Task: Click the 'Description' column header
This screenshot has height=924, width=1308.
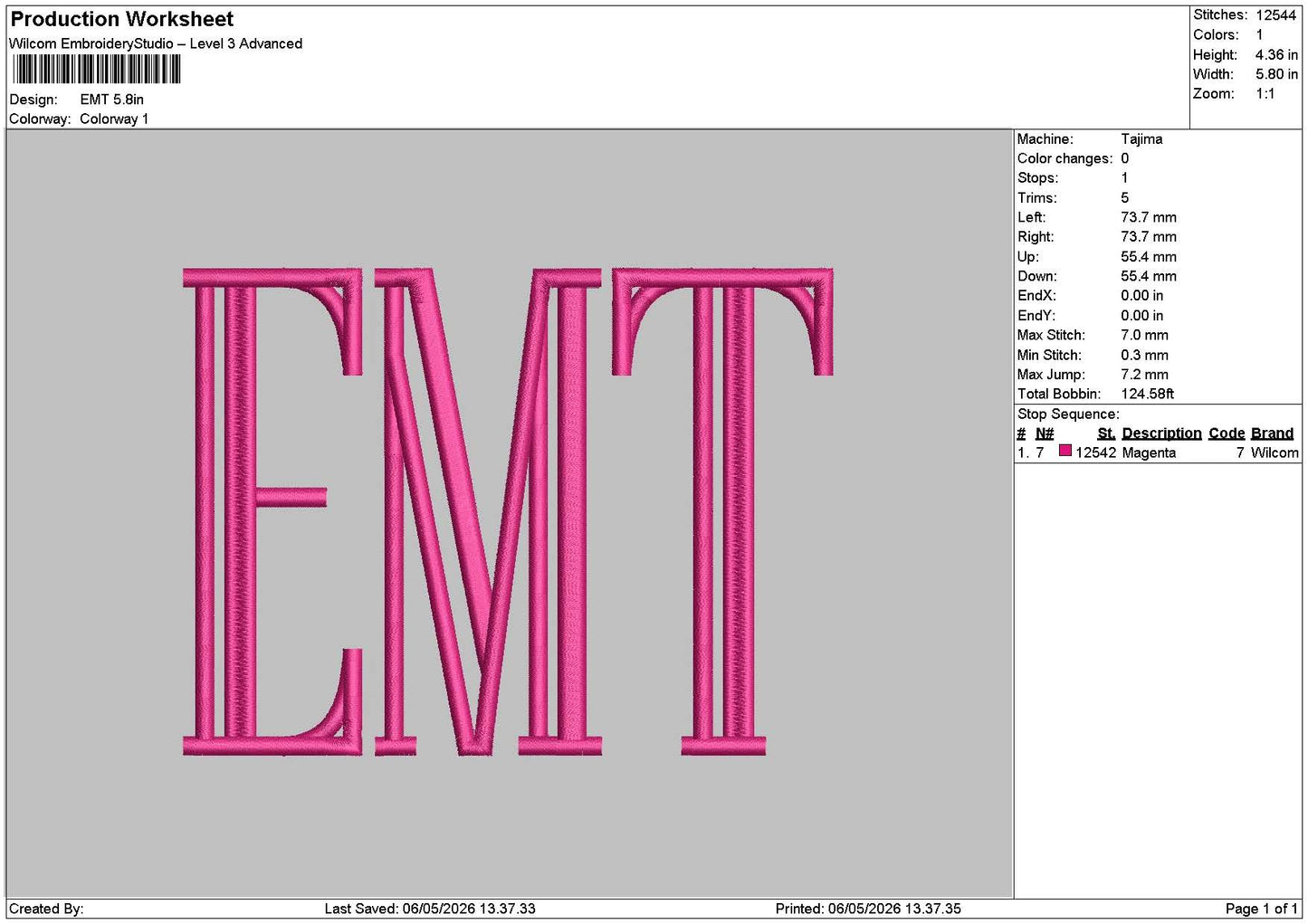Action: tap(1161, 433)
